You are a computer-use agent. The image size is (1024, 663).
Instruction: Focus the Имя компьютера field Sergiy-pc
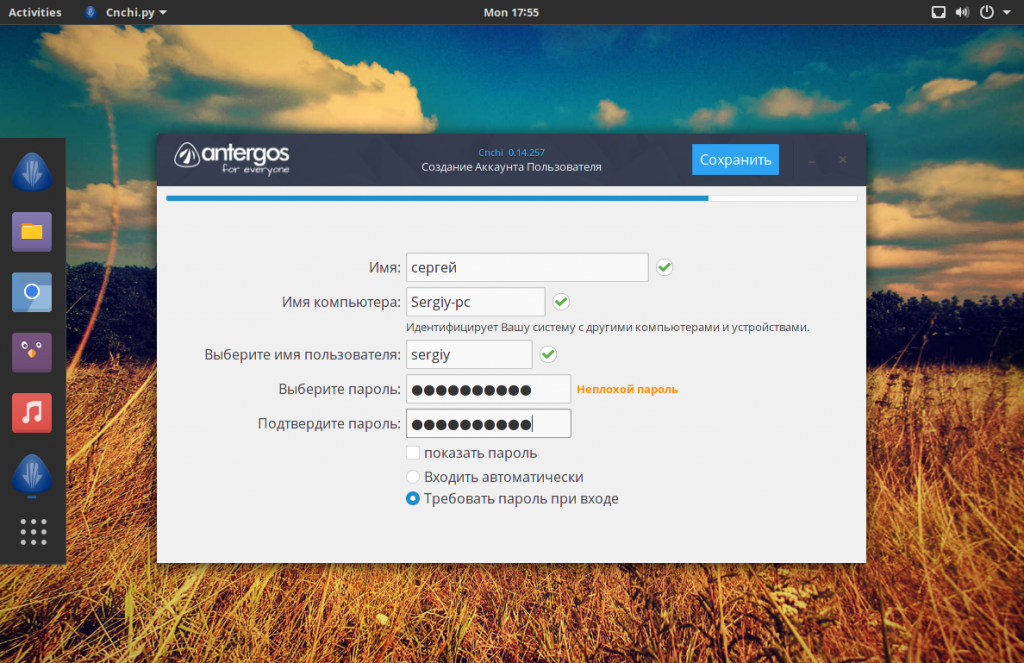coord(475,302)
